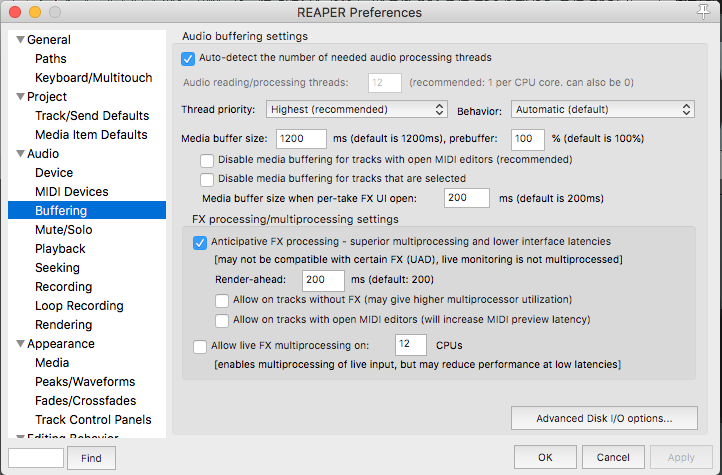Click the audio reading/processing threads field
Screen dimensions: 722x475
point(385,83)
